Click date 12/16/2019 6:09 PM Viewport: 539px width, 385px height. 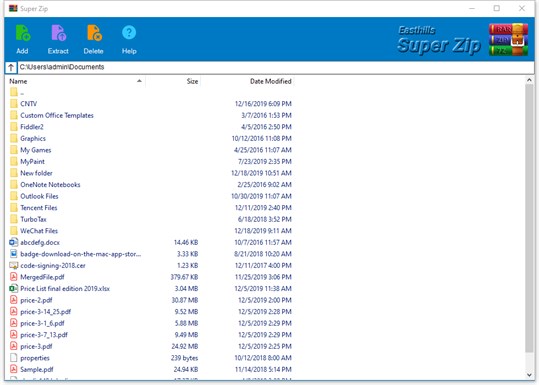tap(263, 103)
